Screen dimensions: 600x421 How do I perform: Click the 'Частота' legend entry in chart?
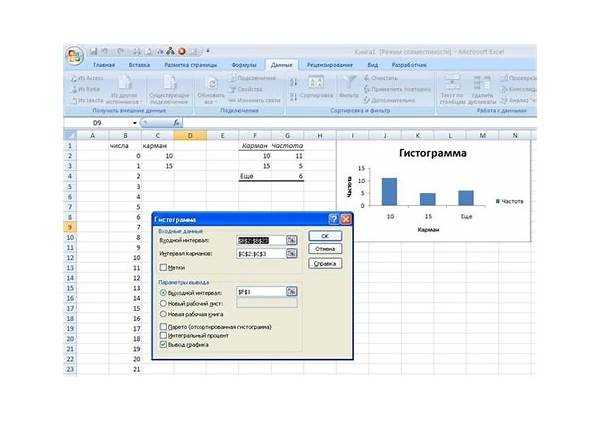pos(509,201)
